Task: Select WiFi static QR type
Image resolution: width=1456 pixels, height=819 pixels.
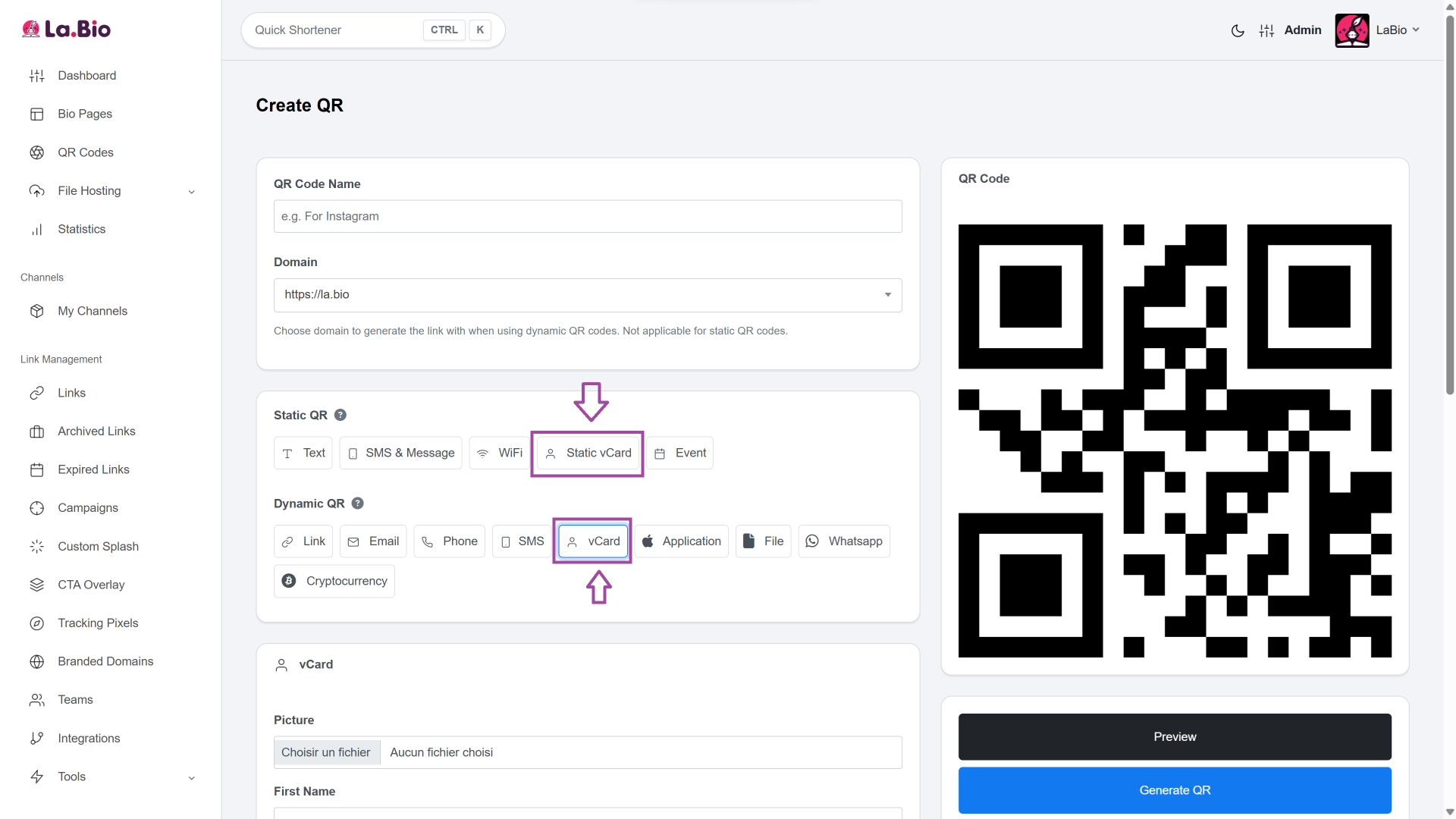Action: point(500,453)
